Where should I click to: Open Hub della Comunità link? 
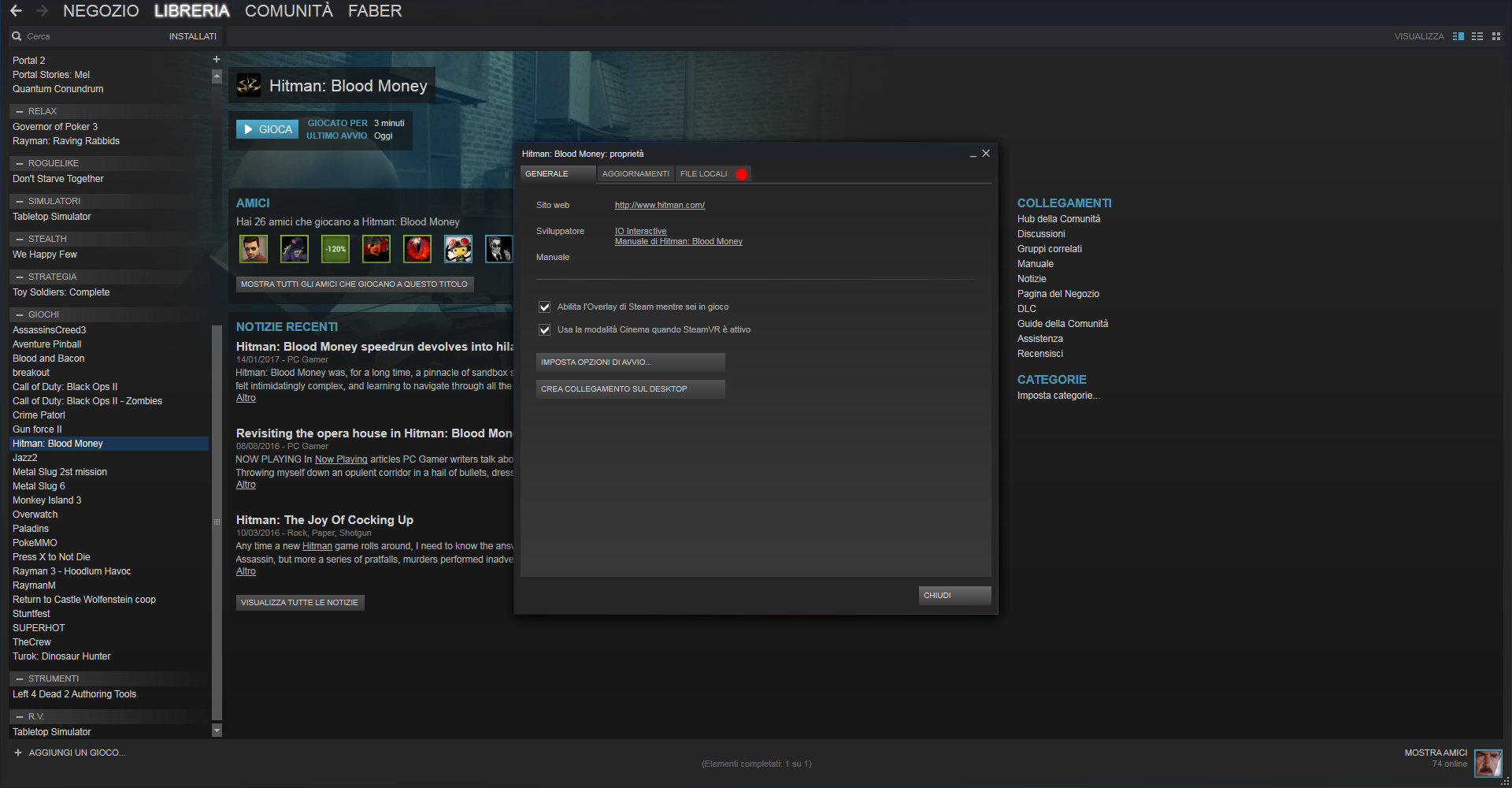coord(1058,219)
